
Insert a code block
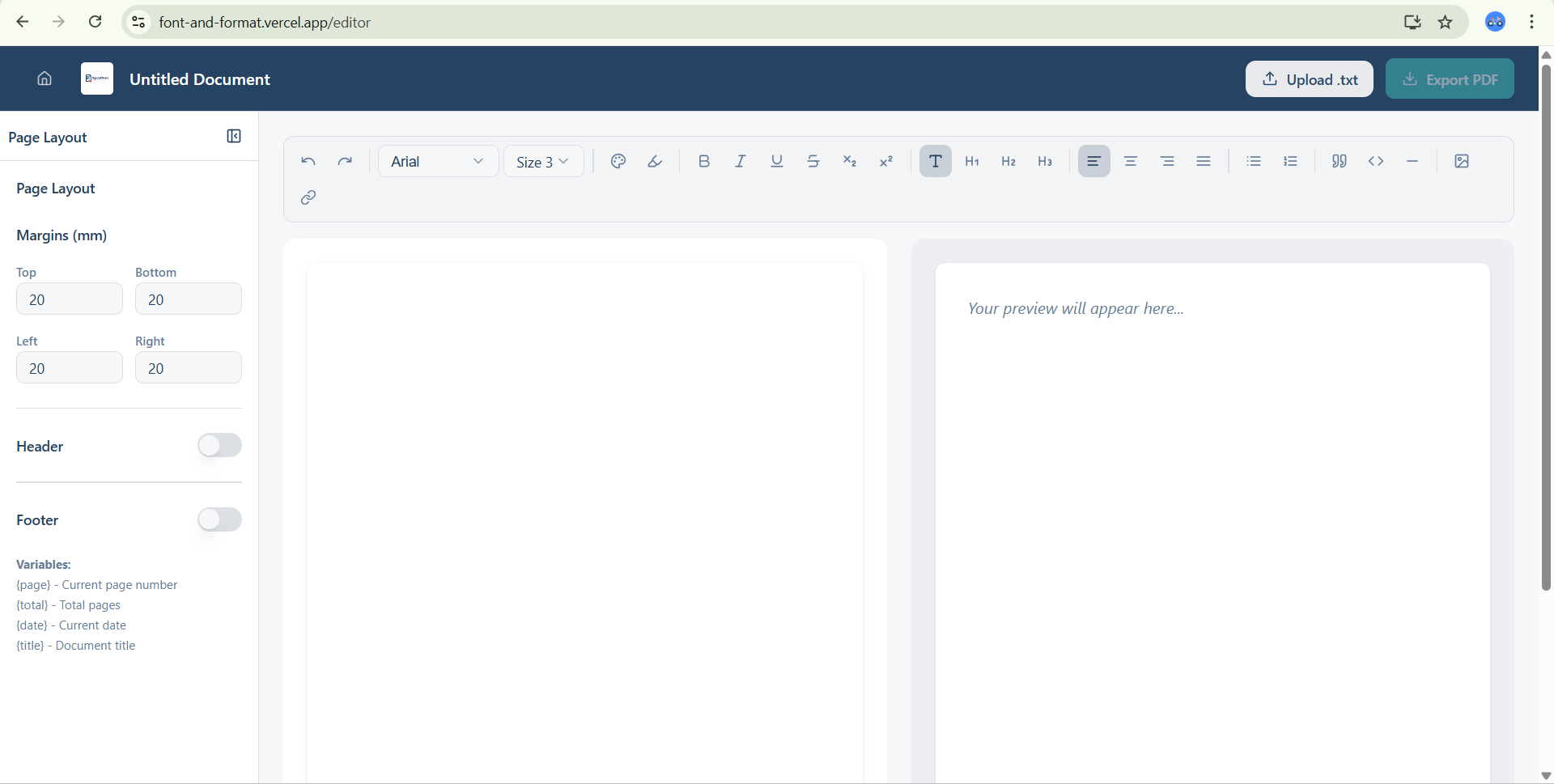1376,161
